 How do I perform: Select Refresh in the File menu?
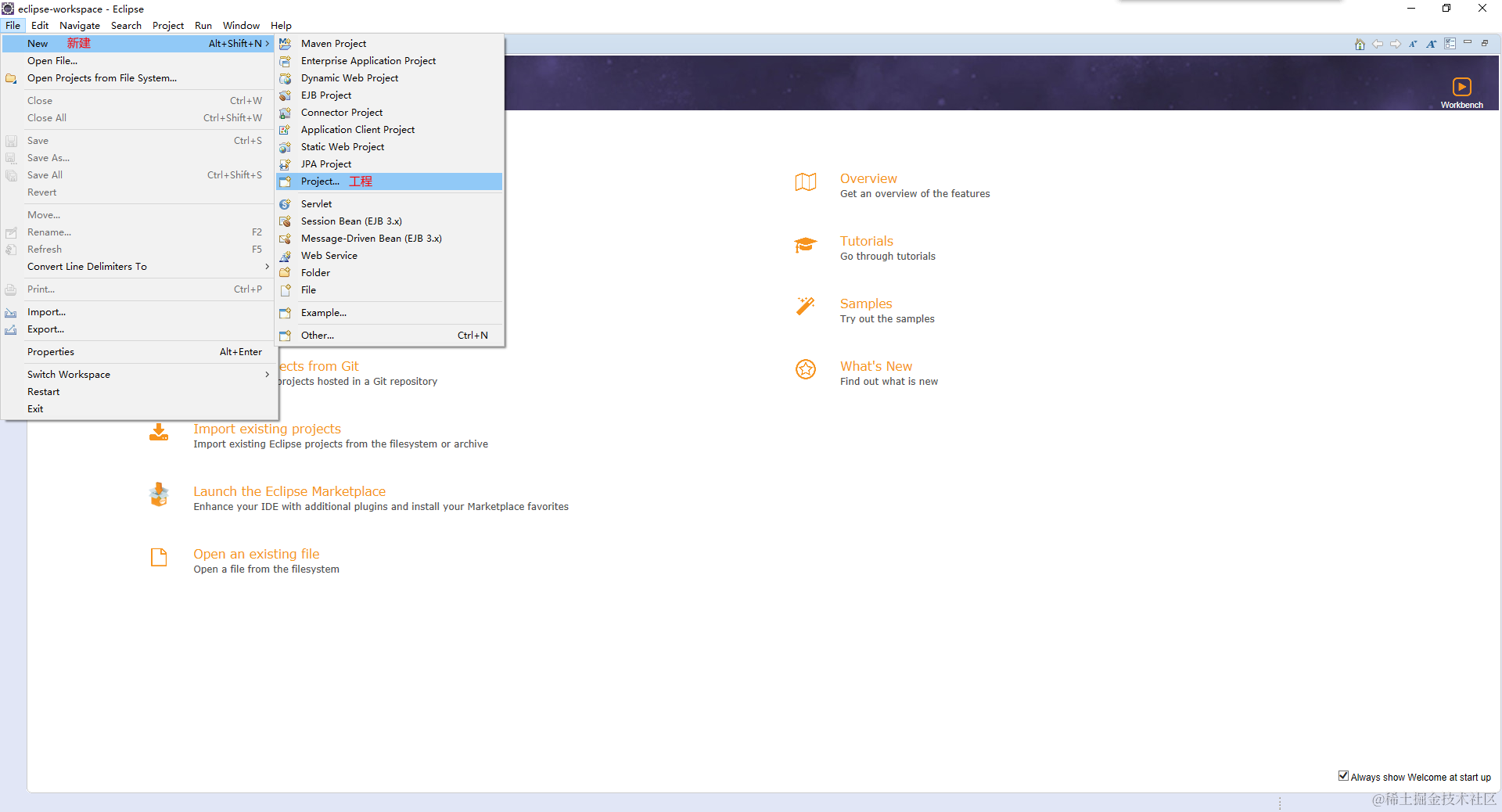tap(138, 250)
